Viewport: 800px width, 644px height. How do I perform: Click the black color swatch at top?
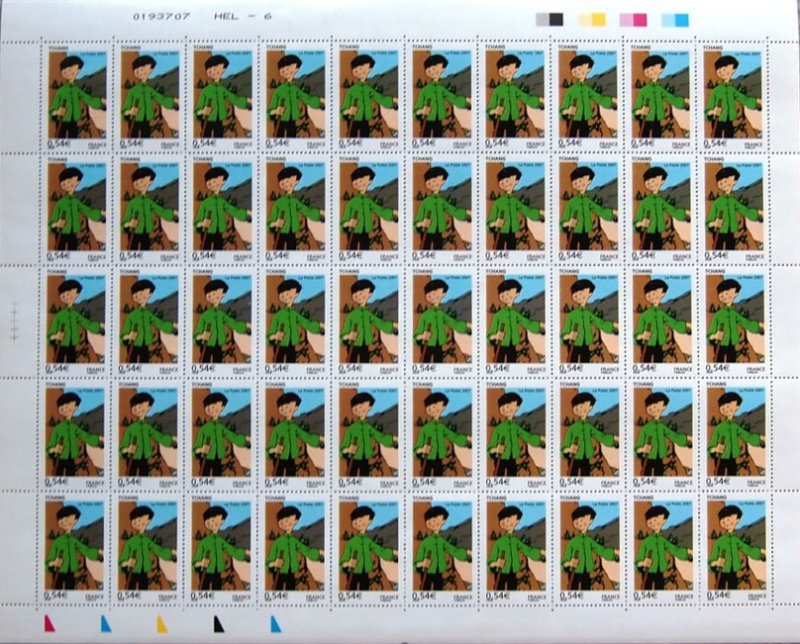point(556,19)
